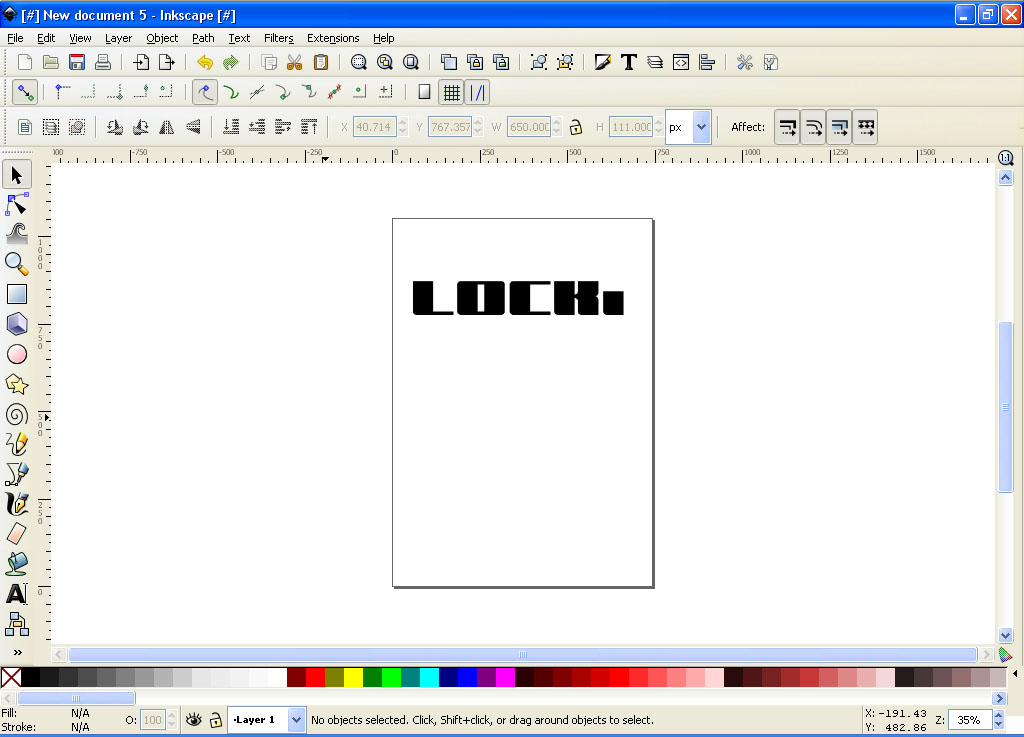Toggle the current layer lock
Screen dimensions: 1024x737
point(215,719)
